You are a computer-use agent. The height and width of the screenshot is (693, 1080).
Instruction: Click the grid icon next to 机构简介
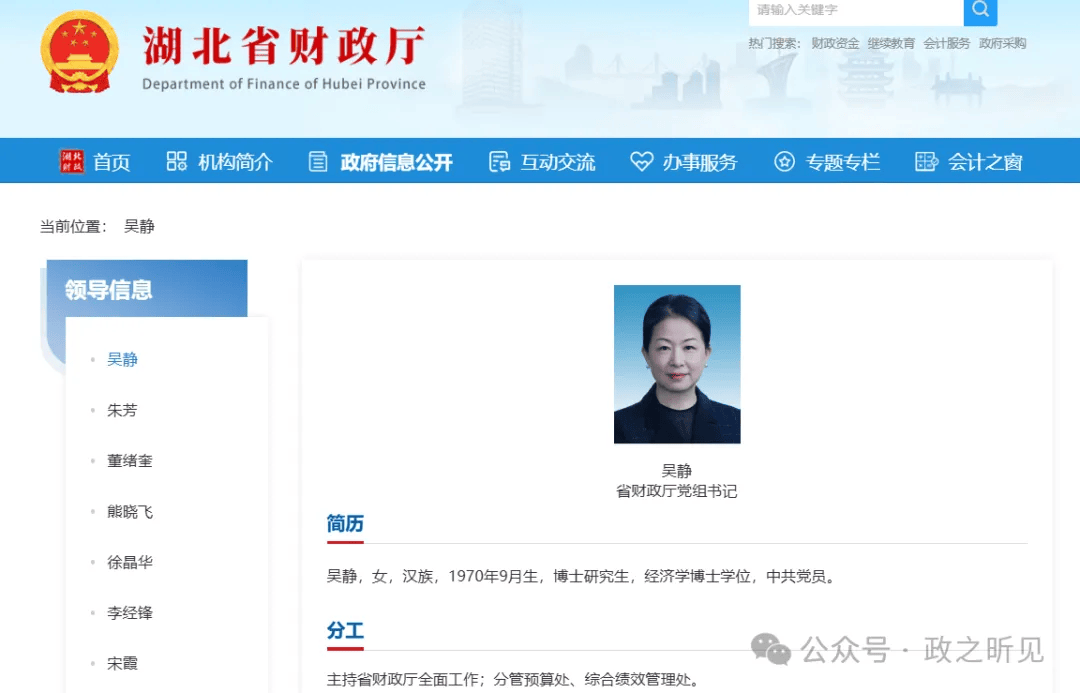coord(176,161)
